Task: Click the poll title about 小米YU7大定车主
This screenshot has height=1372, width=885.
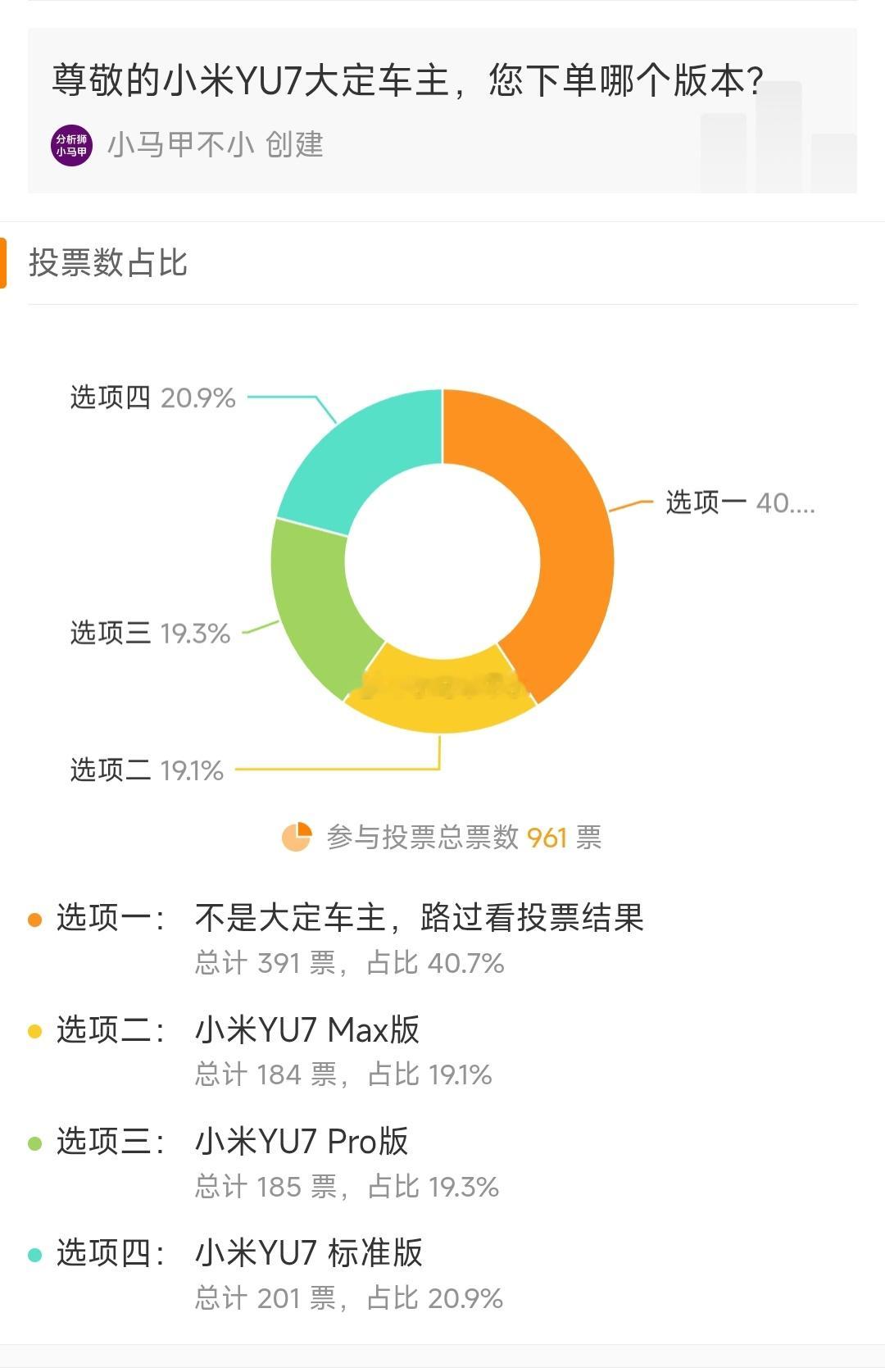Action: pos(408,80)
